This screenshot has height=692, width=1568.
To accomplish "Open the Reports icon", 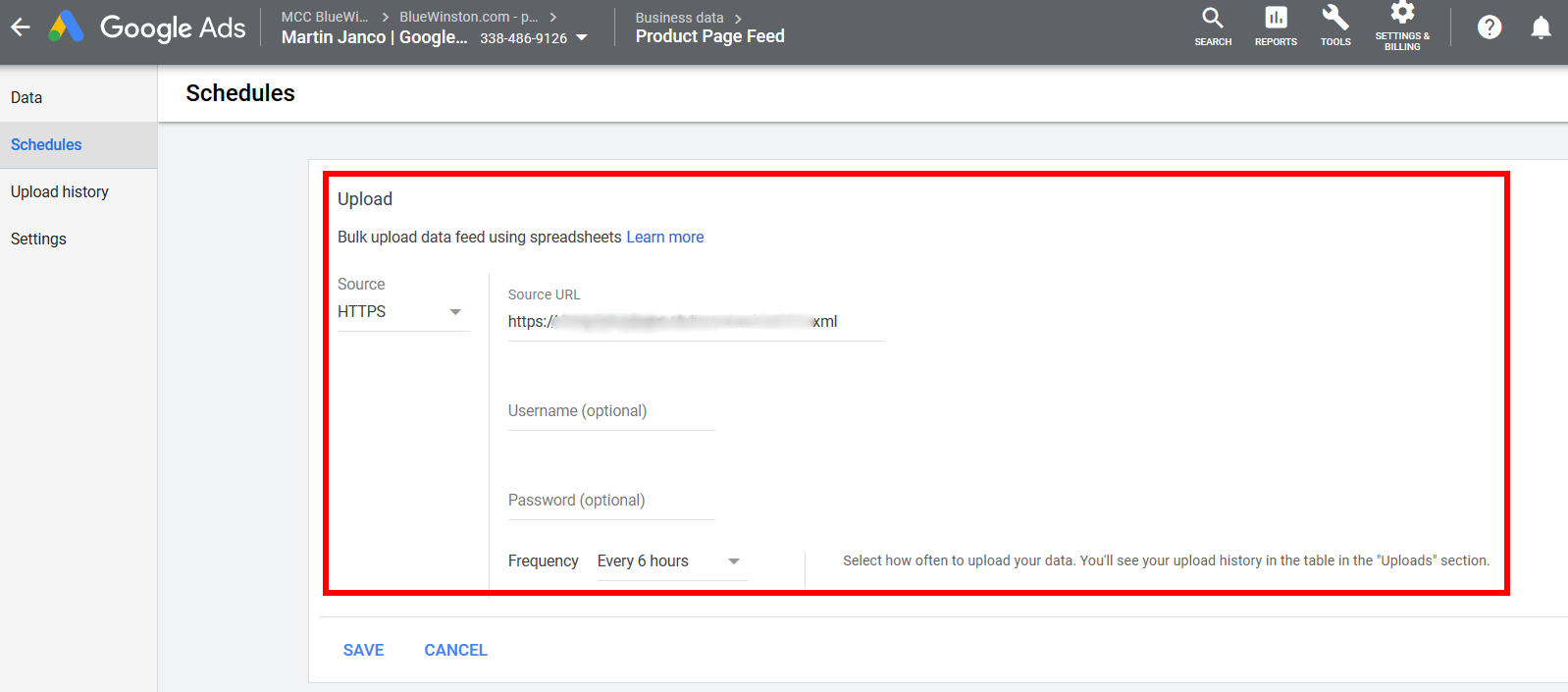I will coord(1276,27).
